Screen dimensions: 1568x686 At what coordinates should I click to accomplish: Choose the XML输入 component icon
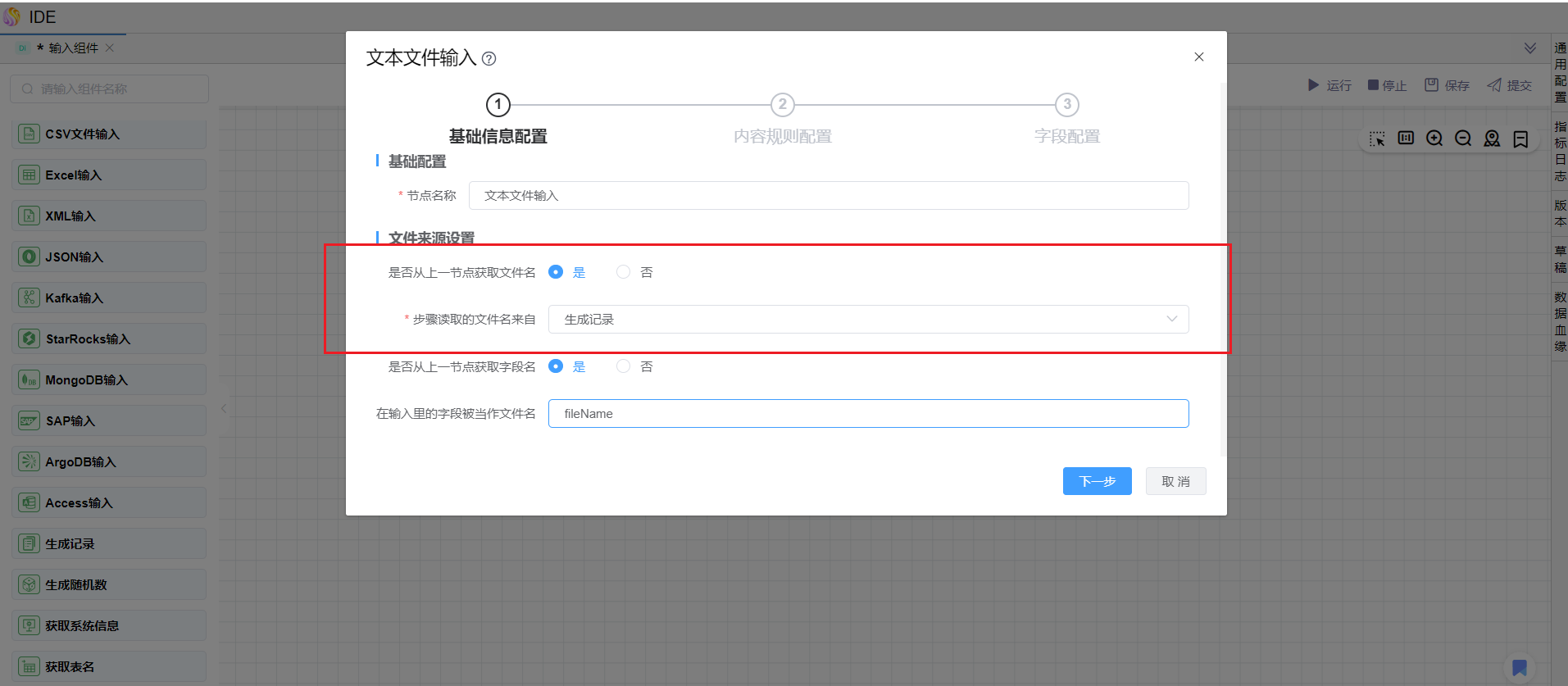29,216
